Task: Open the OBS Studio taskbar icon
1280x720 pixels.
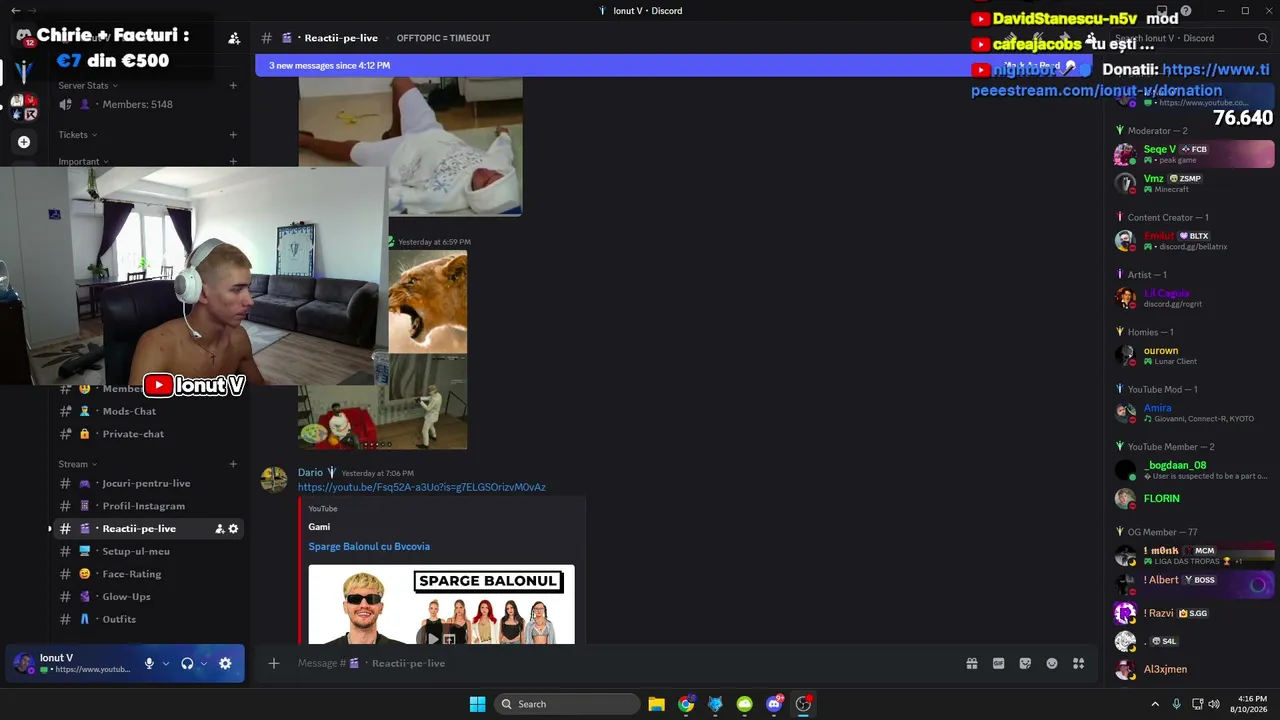Action: click(x=803, y=704)
